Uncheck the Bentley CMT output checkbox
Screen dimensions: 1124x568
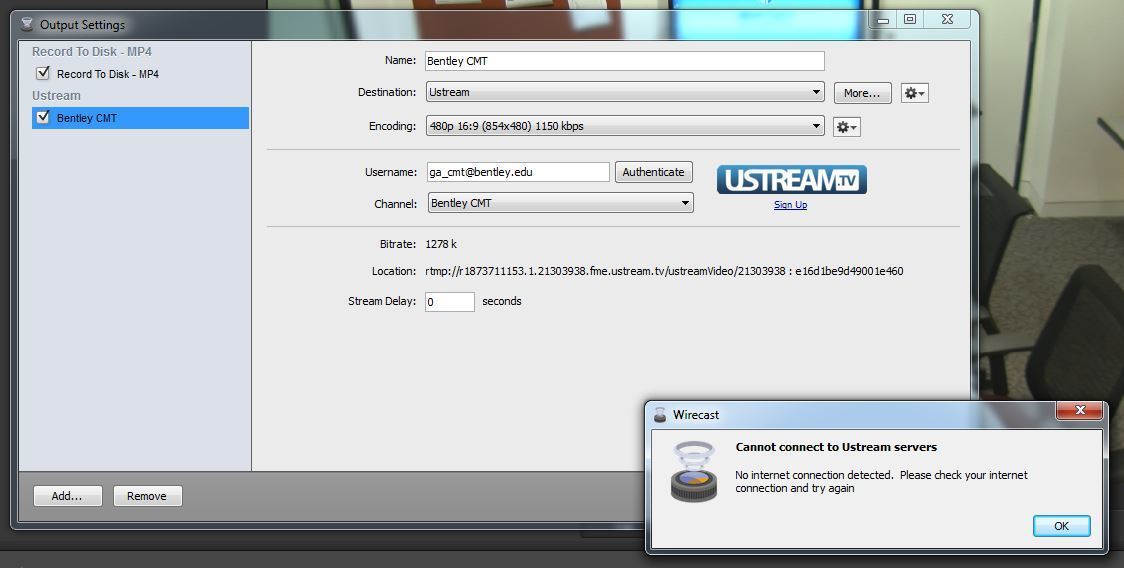[x=43, y=117]
